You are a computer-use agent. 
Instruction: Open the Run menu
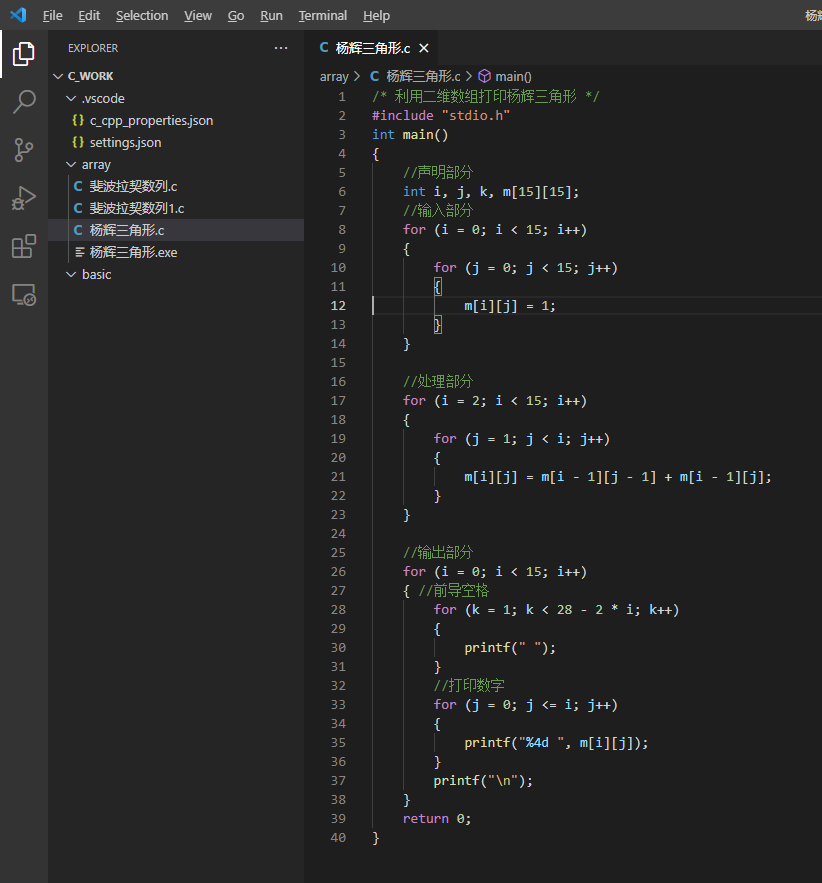[271, 16]
